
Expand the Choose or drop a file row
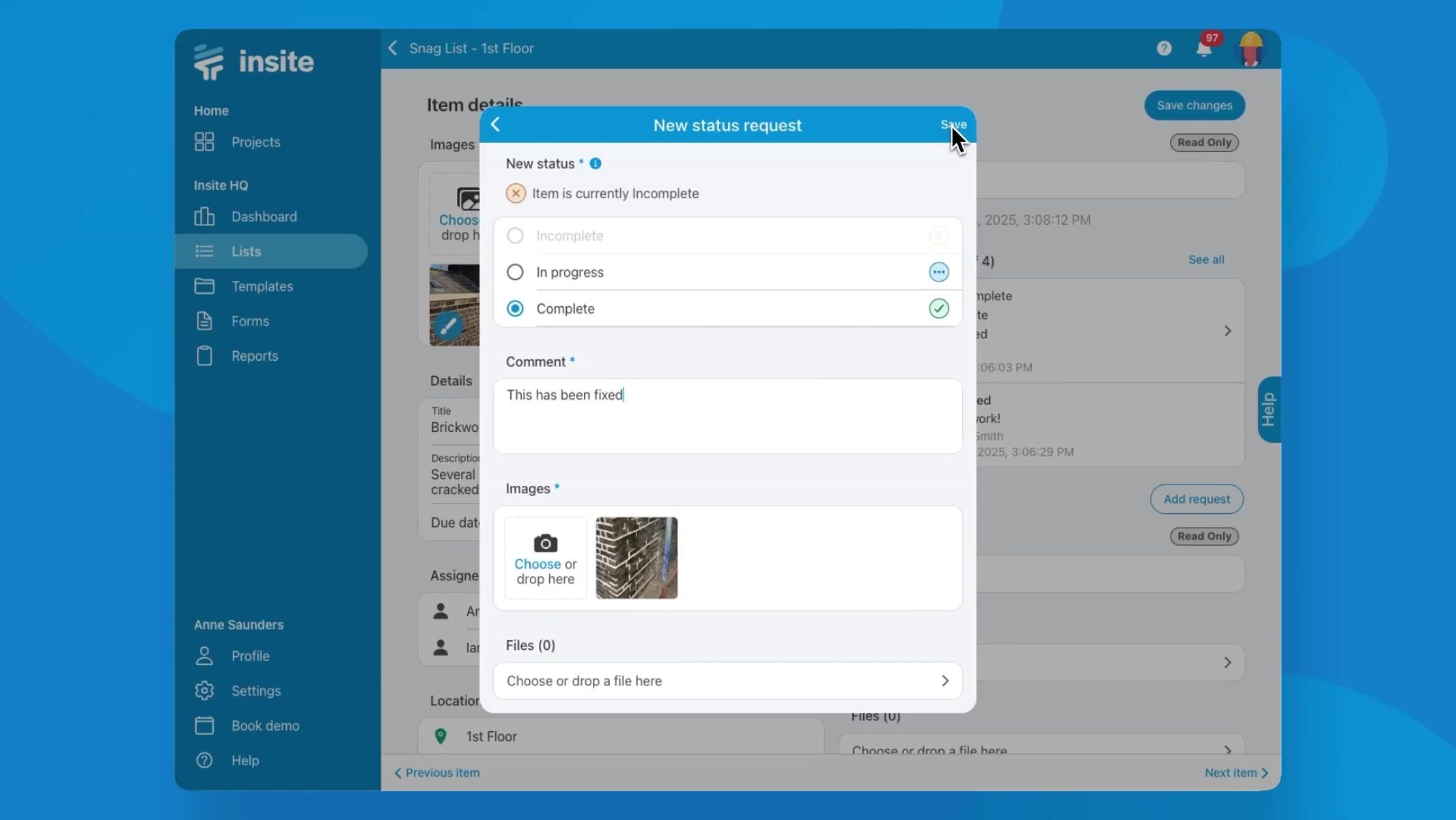click(727, 681)
